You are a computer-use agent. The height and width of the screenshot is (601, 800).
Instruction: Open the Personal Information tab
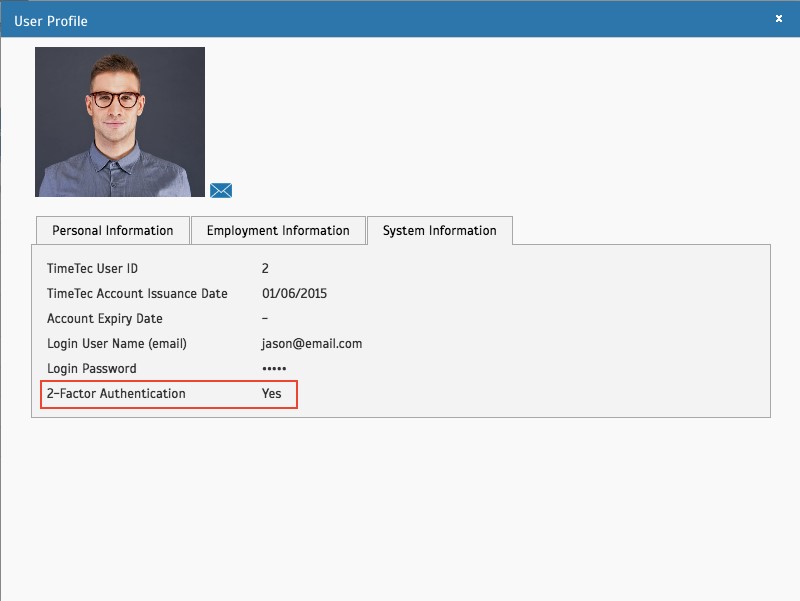point(113,231)
